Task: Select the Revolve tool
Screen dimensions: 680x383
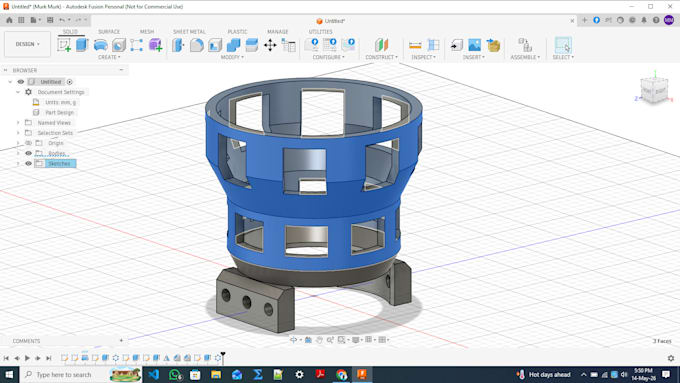Action: 100,45
